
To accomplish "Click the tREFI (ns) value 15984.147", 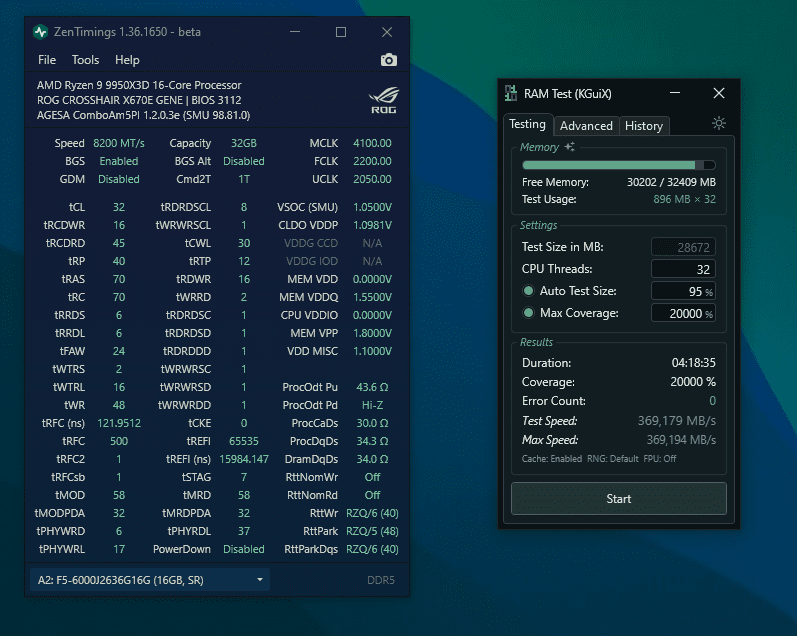I will (x=244, y=459).
